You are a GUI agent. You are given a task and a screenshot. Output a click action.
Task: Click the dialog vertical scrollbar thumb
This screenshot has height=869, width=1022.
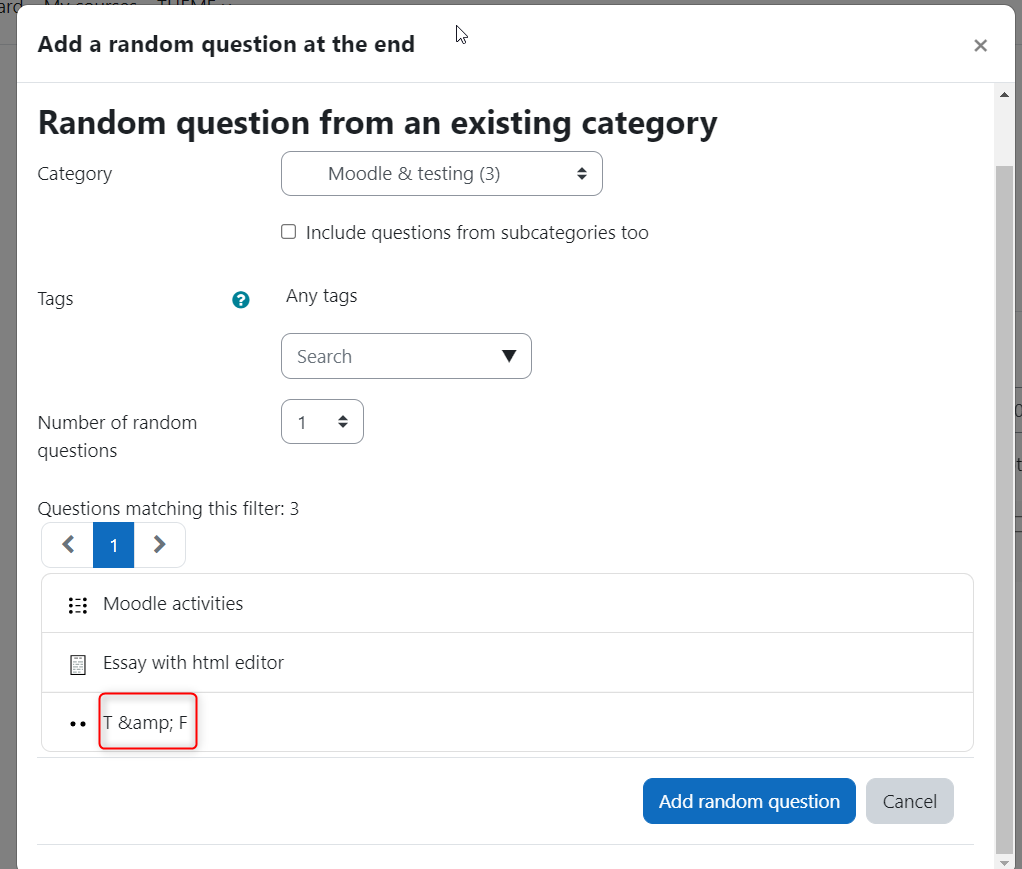[1004, 508]
